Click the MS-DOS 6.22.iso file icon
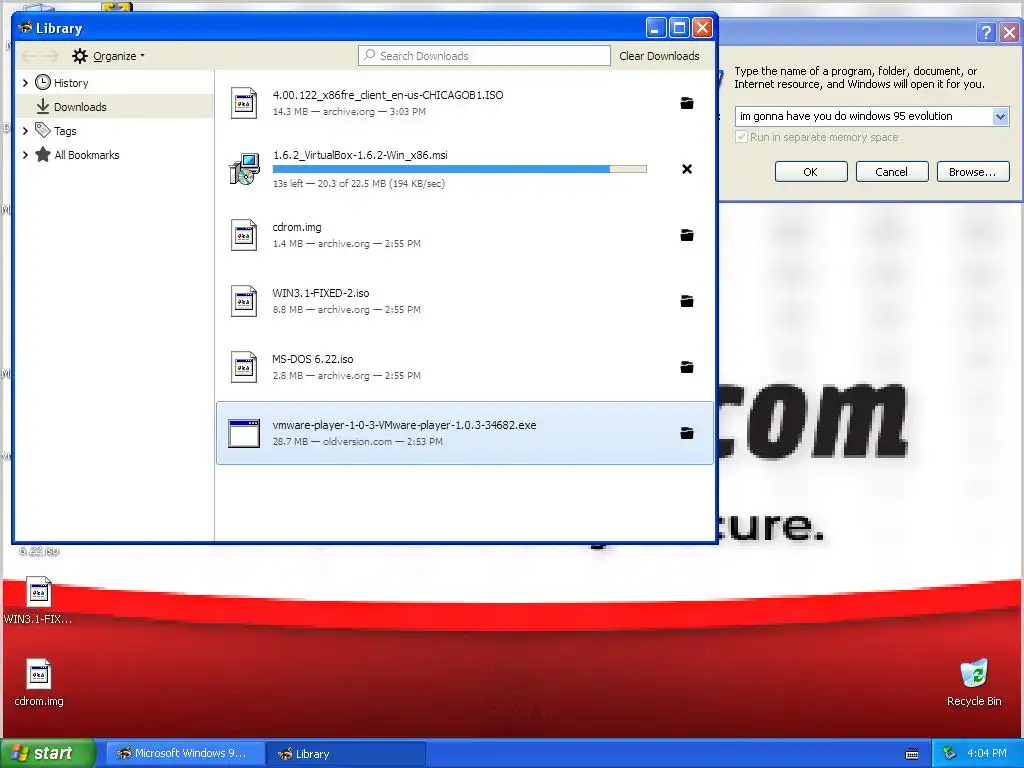The height and width of the screenshot is (768, 1024). click(244, 367)
